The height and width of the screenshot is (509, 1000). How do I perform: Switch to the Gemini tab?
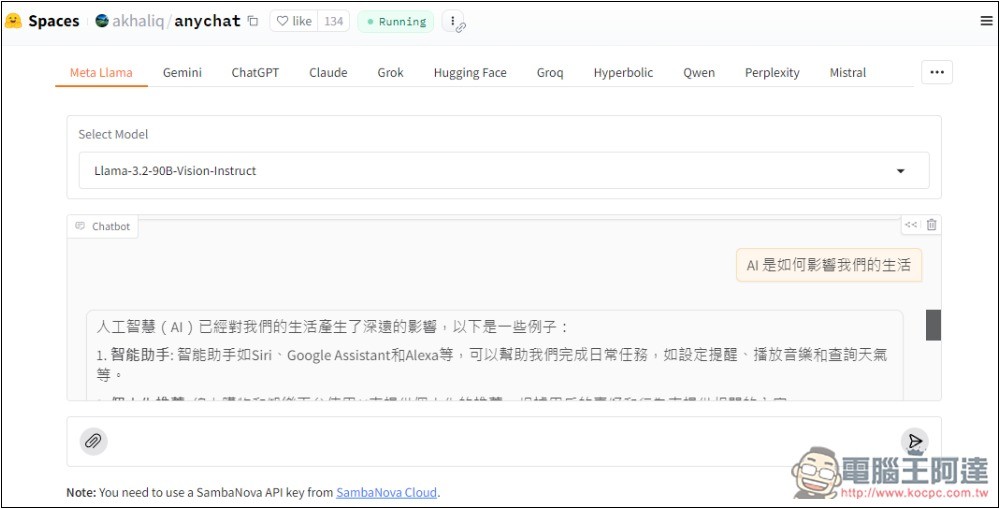(x=182, y=73)
